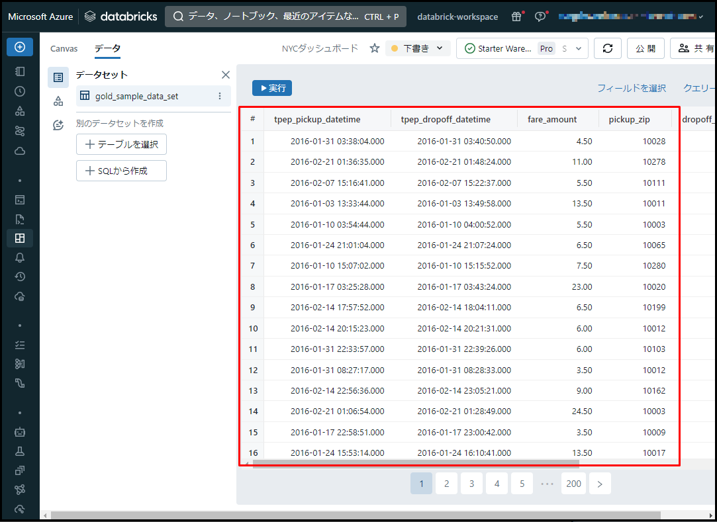
Task: Click the New (plus) sidebar icon
Action: pyautogui.click(x=19, y=47)
